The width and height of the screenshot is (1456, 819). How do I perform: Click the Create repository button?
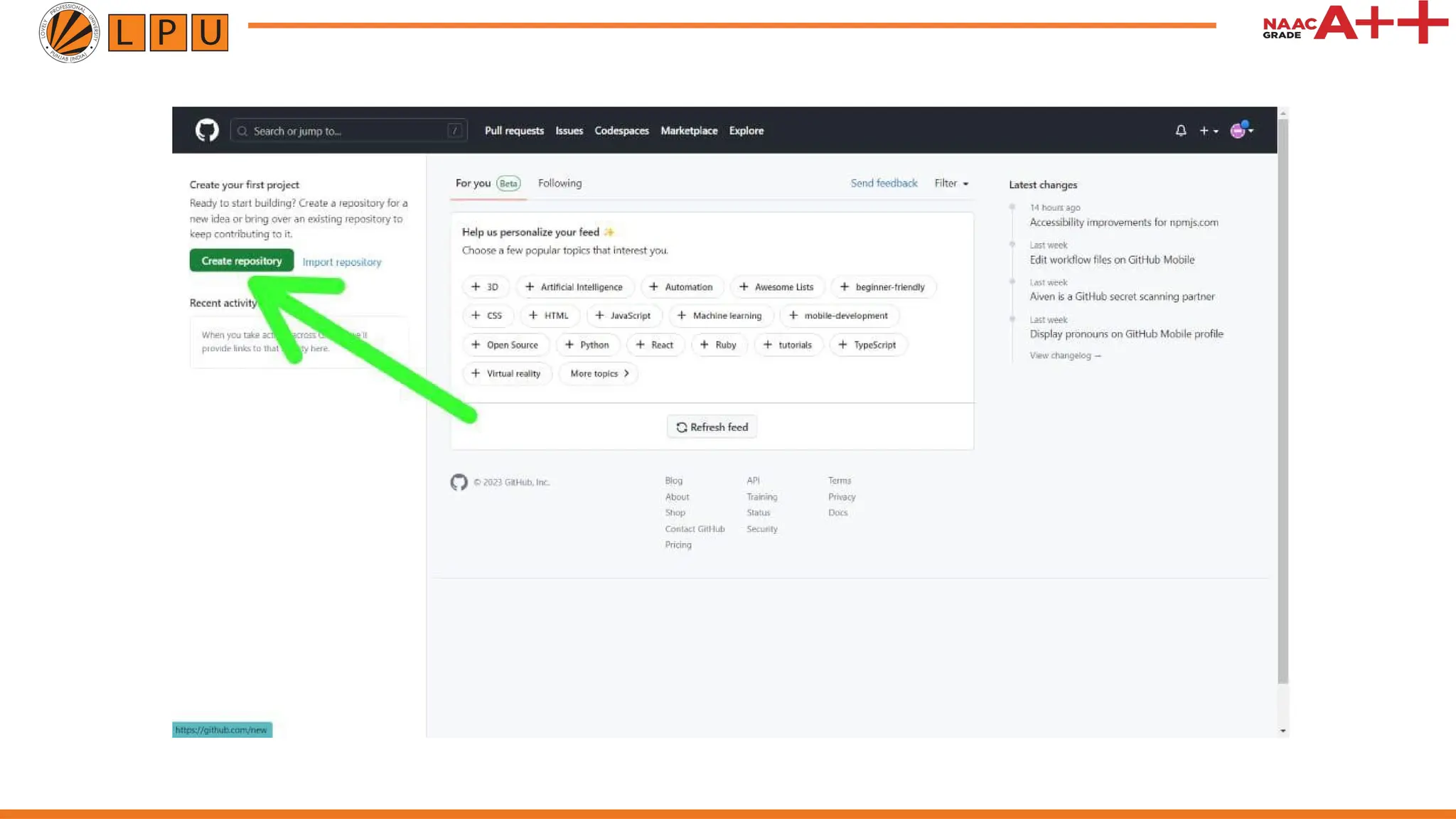tap(242, 261)
